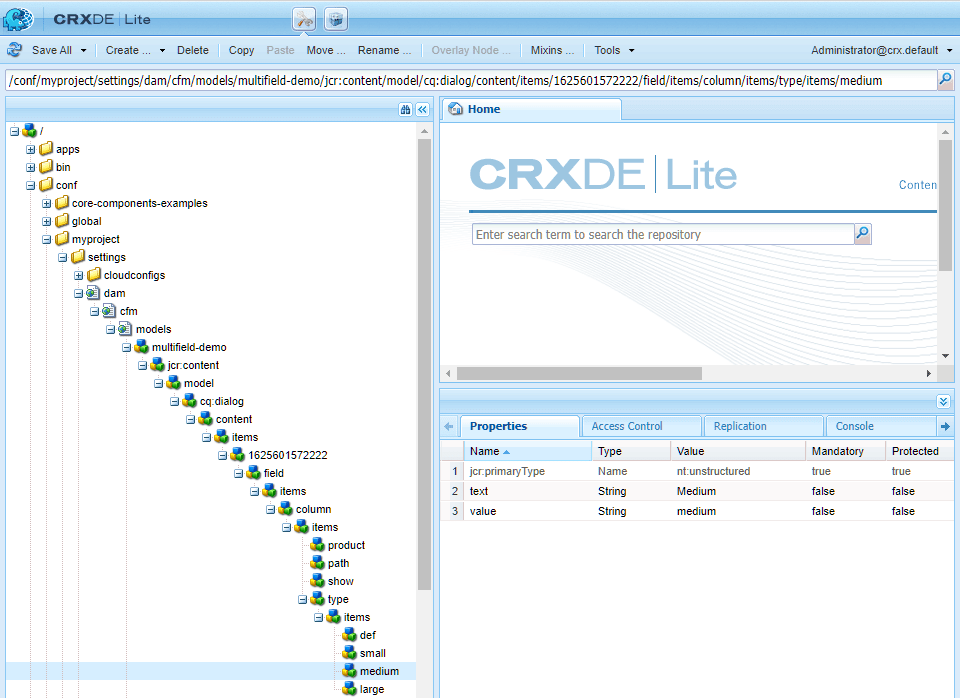
Task: Select the small node in tree
Action: tap(372, 653)
